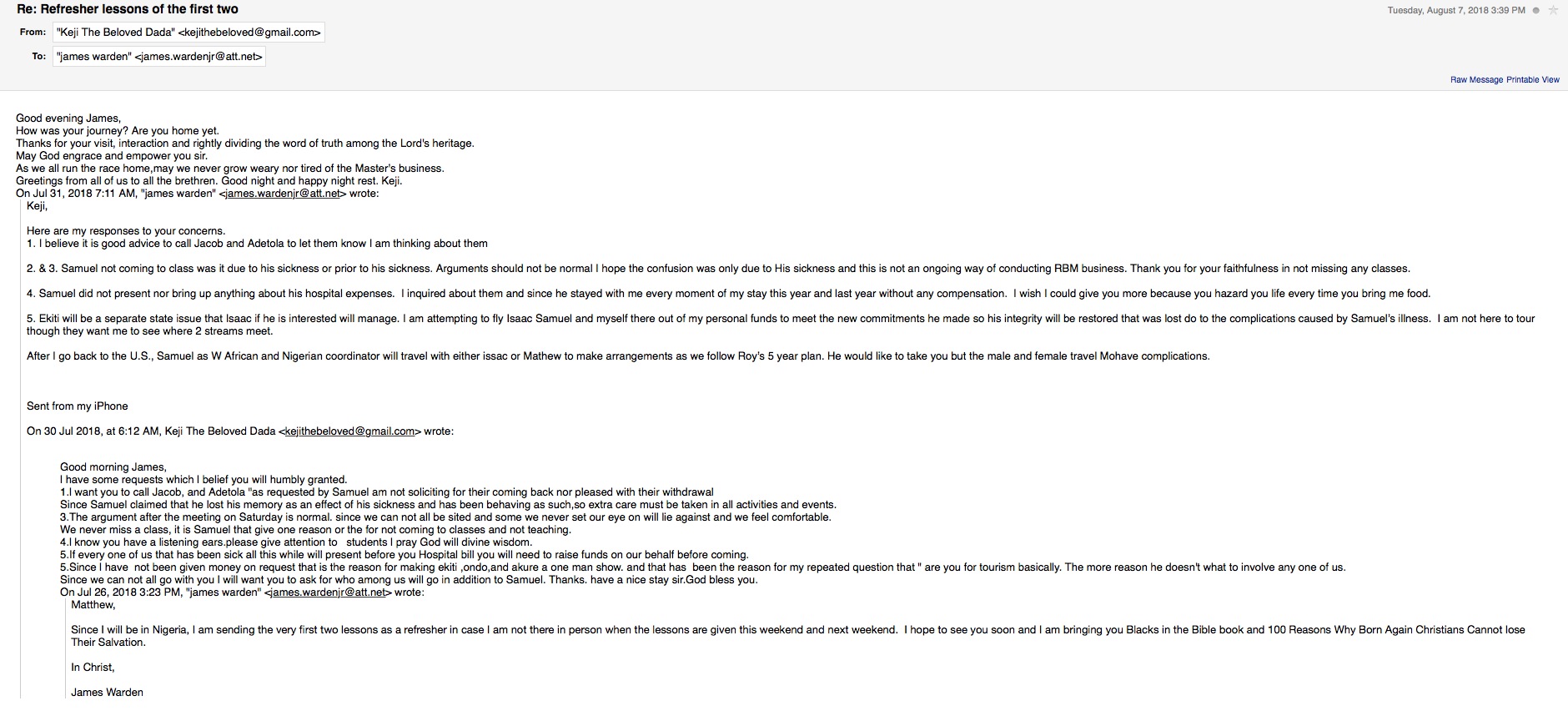This screenshot has height=711, width=1568.
Task: Click the "Good evening James," greeting
Action: pos(68,118)
